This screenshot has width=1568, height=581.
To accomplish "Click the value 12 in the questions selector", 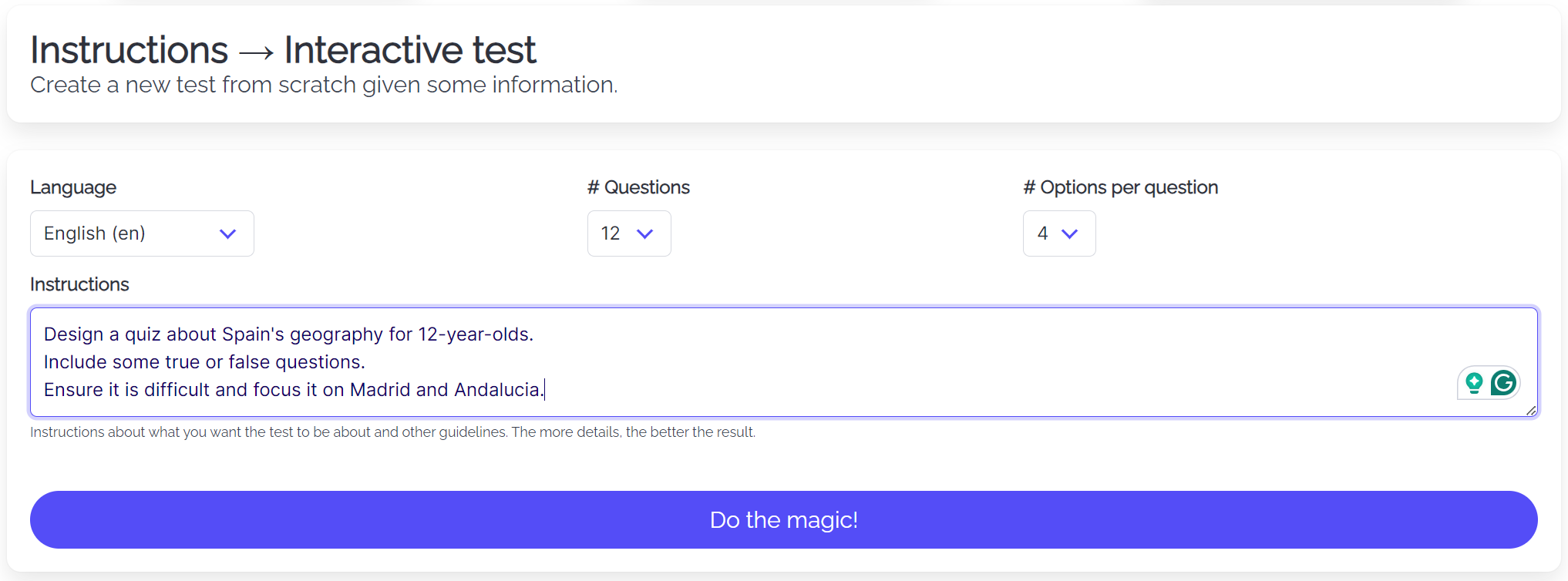I will pos(610,233).
